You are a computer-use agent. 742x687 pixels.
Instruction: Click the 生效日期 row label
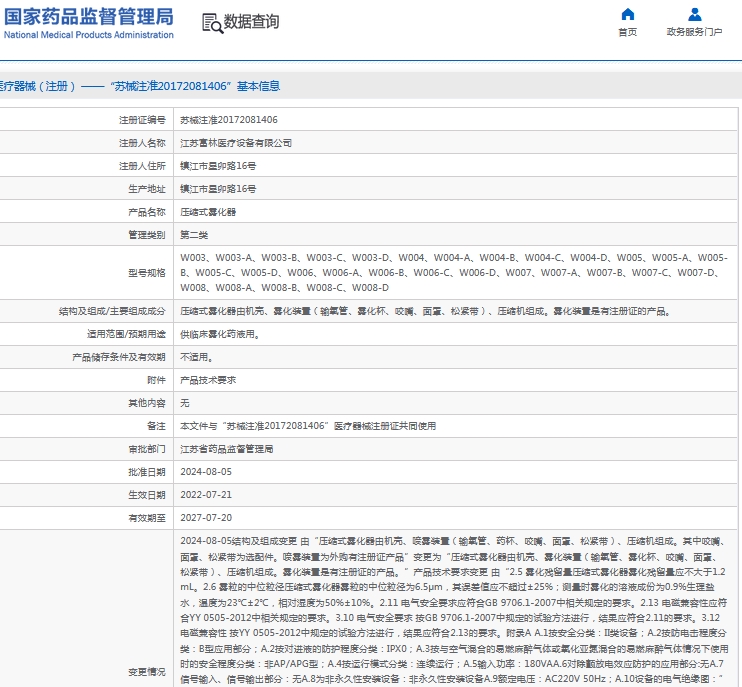click(147, 495)
